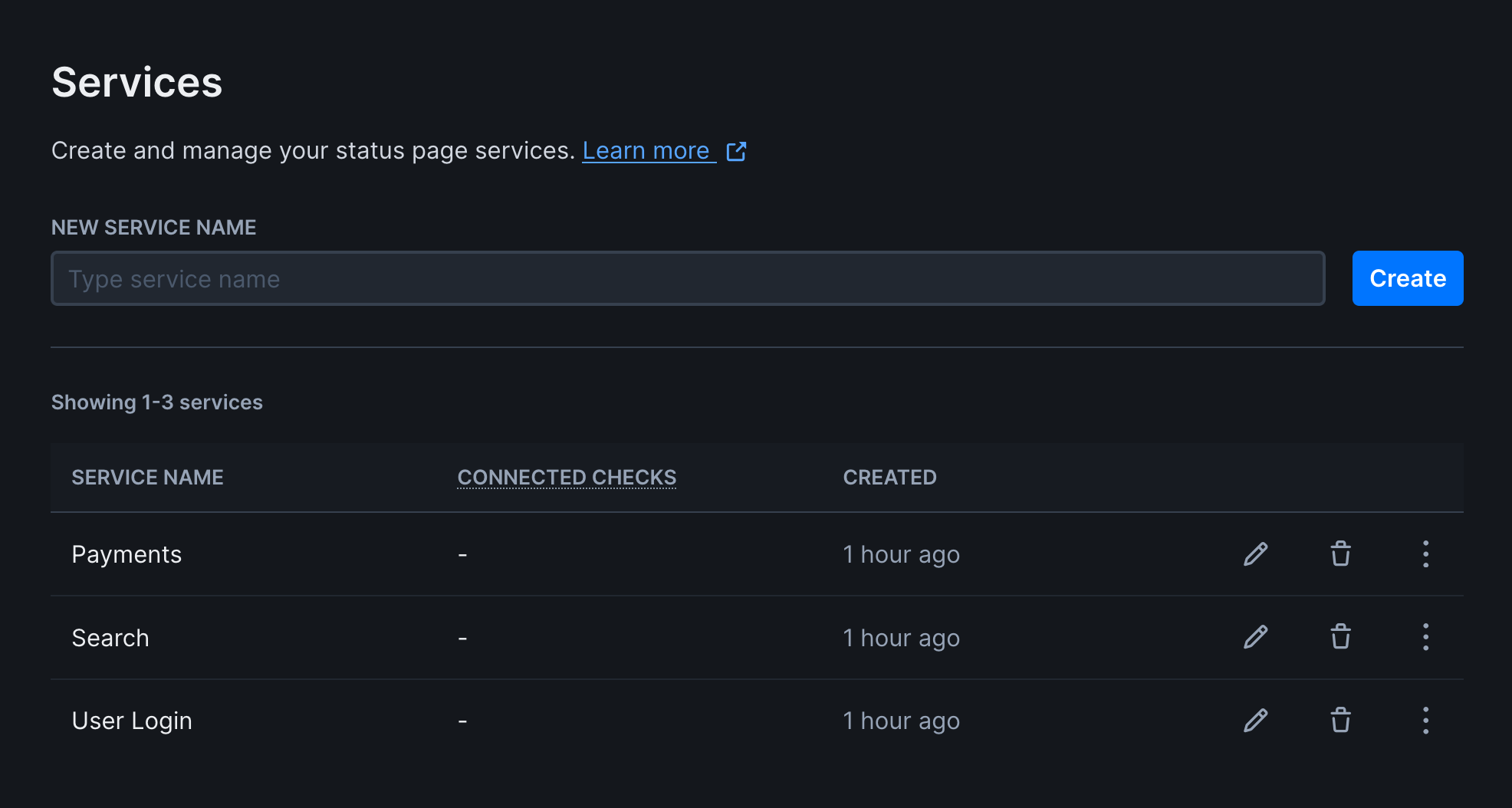Click the new service name input field

[x=688, y=278]
